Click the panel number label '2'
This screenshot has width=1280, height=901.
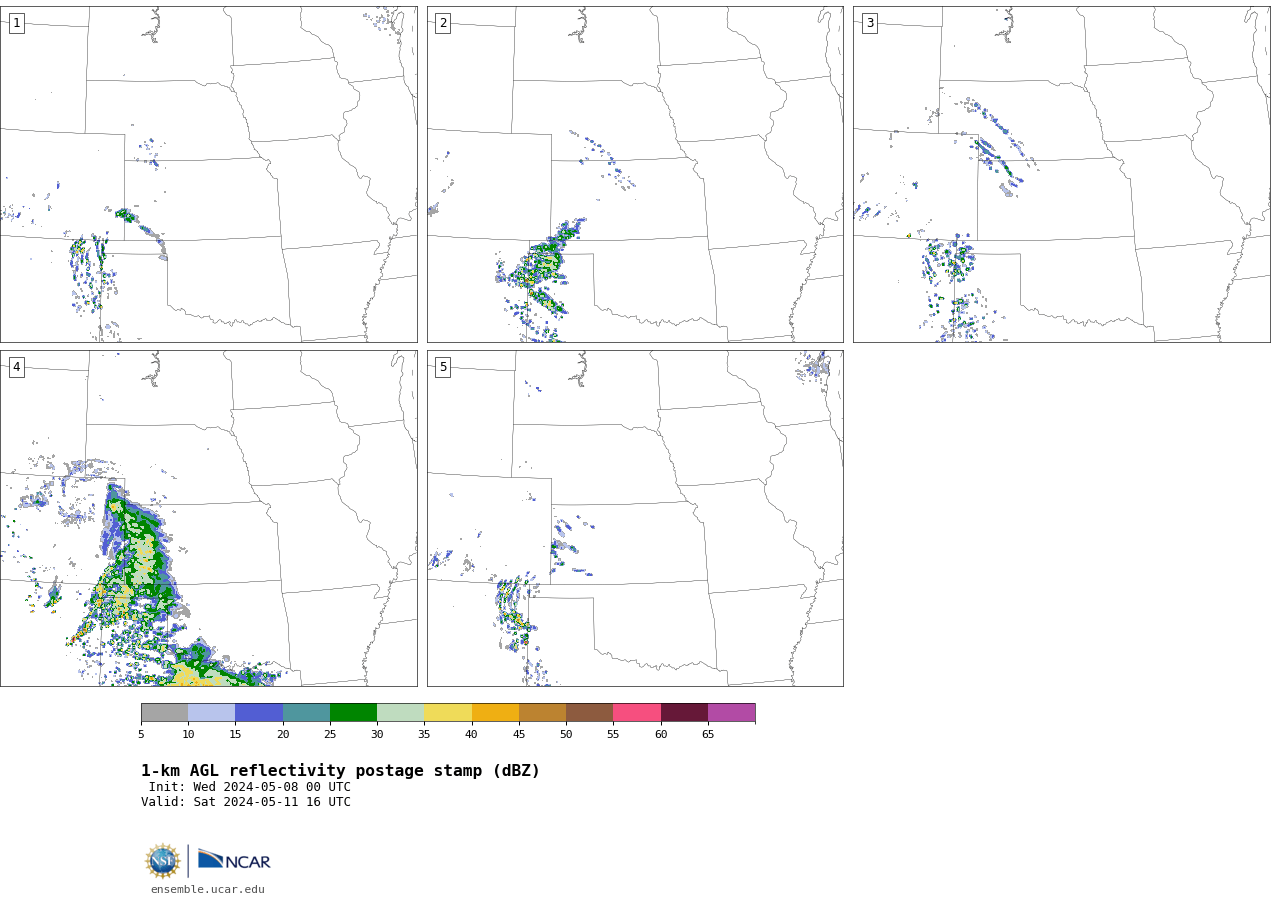click(x=443, y=23)
